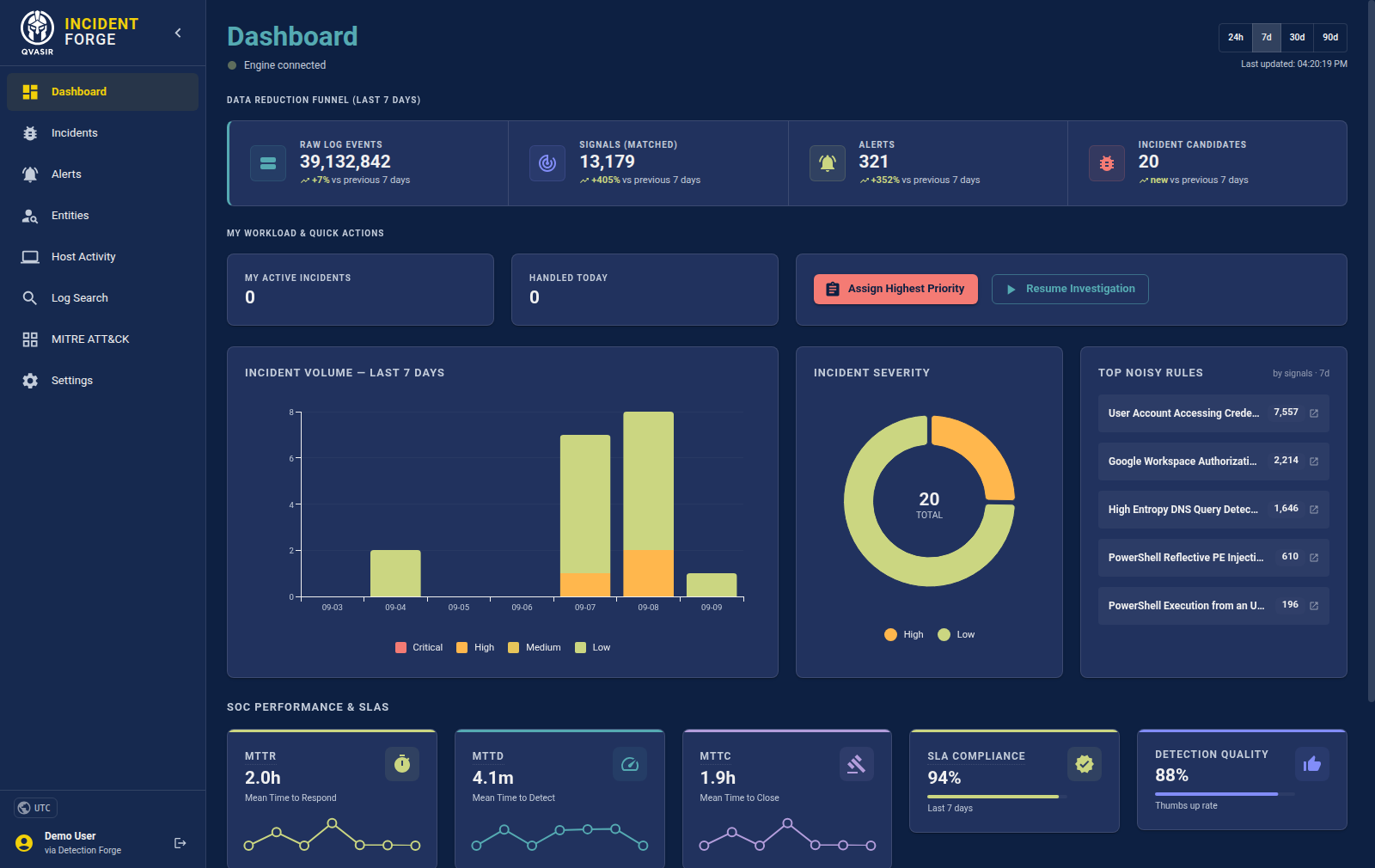Open Host Activity view

[102, 257]
